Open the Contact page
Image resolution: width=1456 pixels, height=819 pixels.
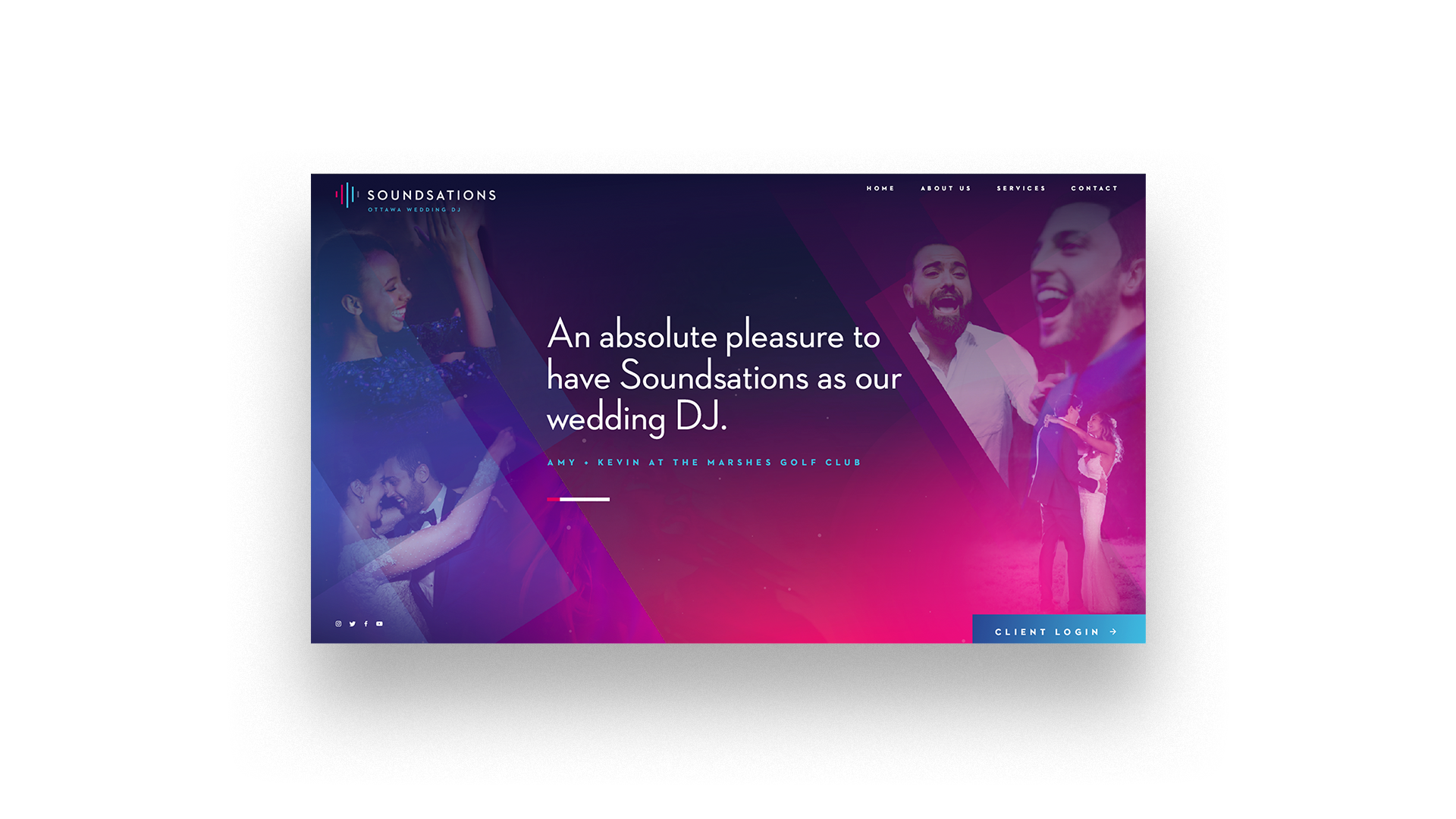1094,188
